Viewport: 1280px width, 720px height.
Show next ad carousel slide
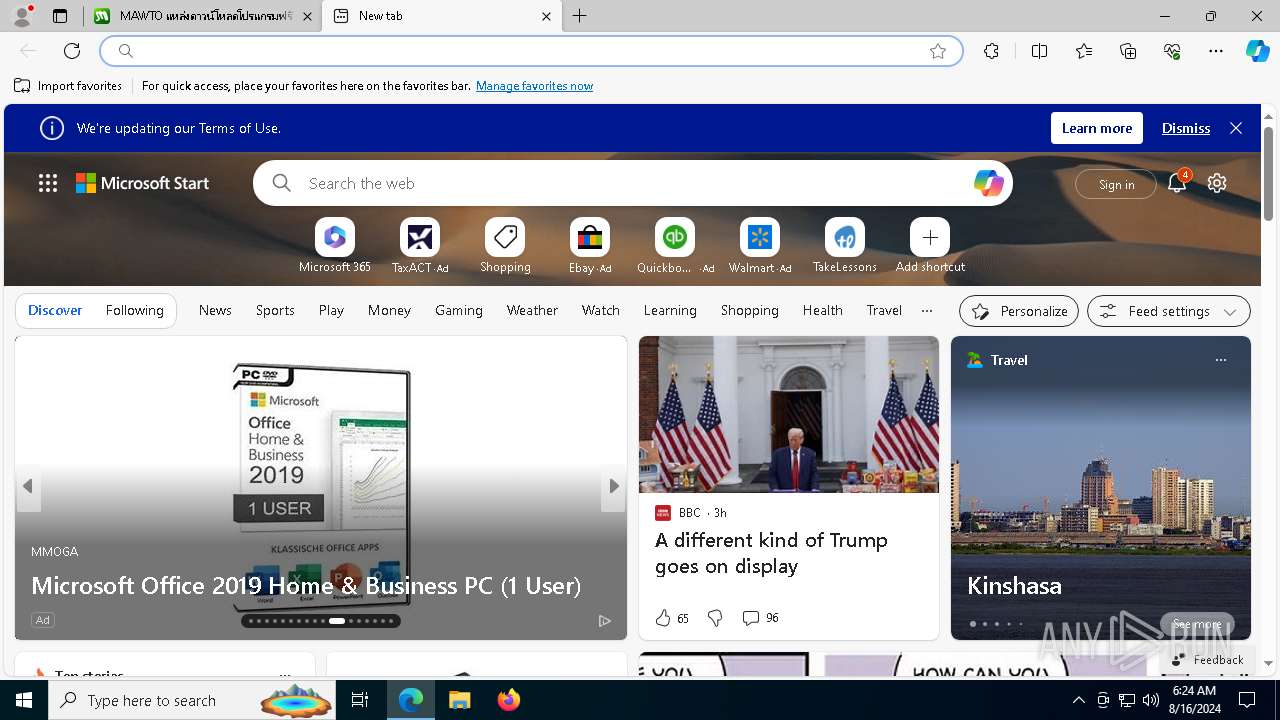click(x=614, y=486)
